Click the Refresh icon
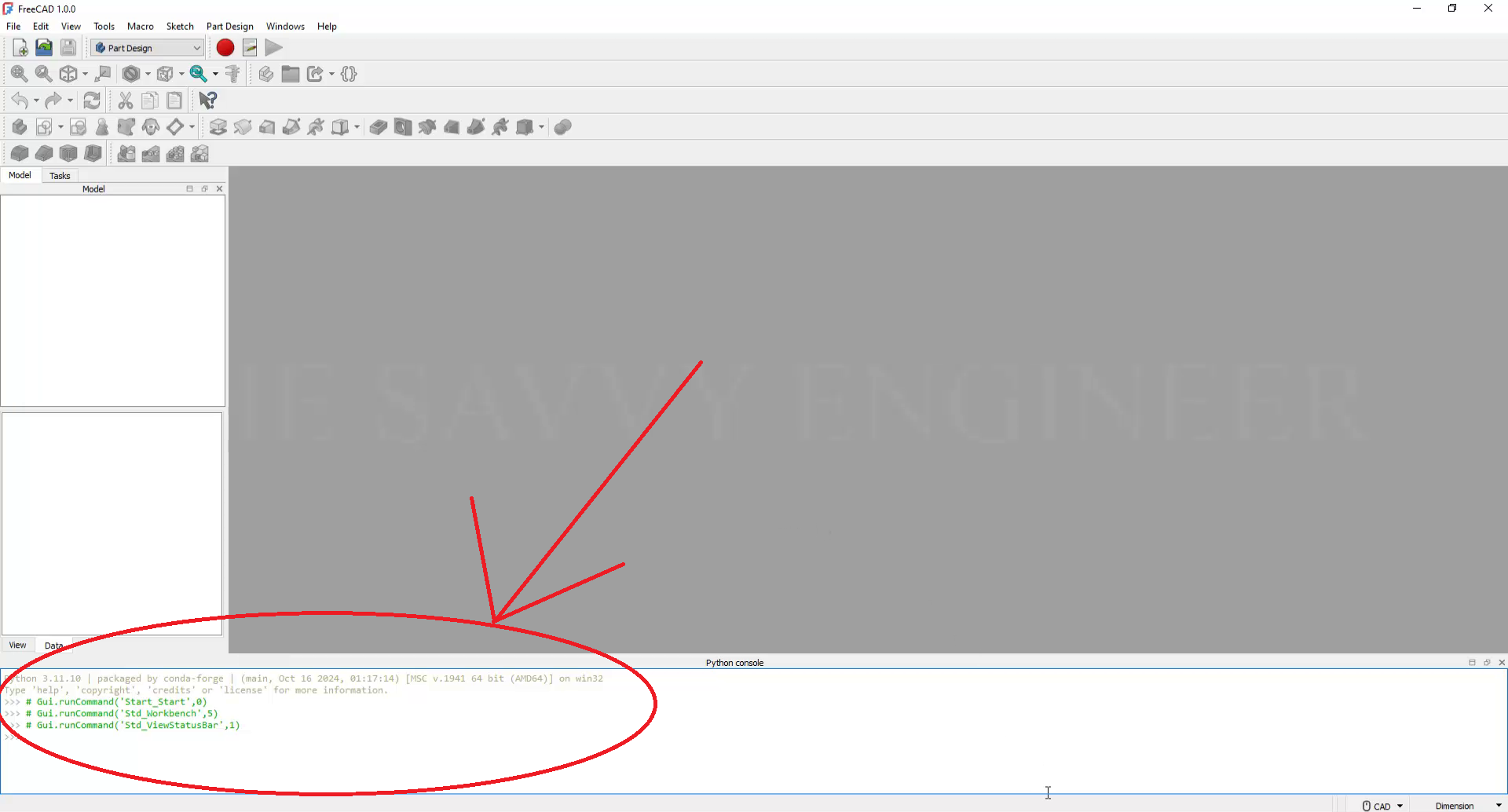 [x=92, y=101]
